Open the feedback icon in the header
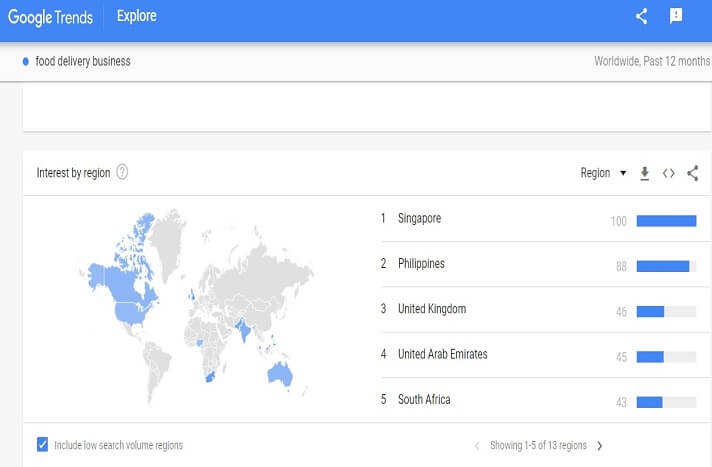The image size is (712, 467). click(676, 16)
